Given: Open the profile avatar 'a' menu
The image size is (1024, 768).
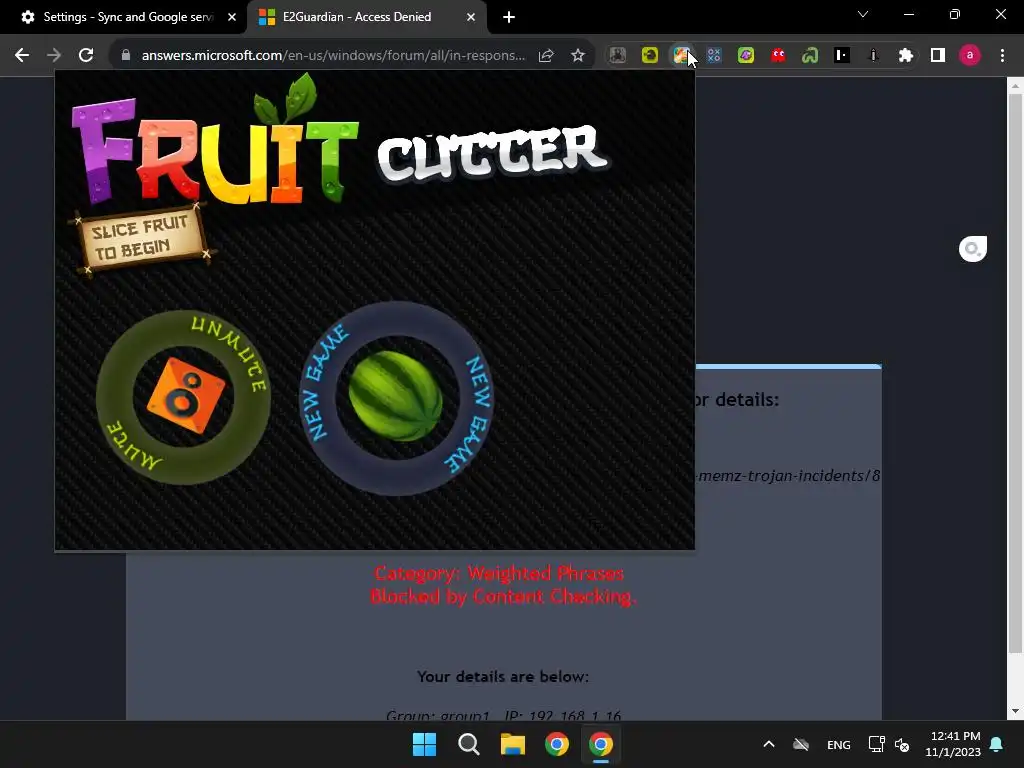Looking at the screenshot, I should [x=970, y=56].
